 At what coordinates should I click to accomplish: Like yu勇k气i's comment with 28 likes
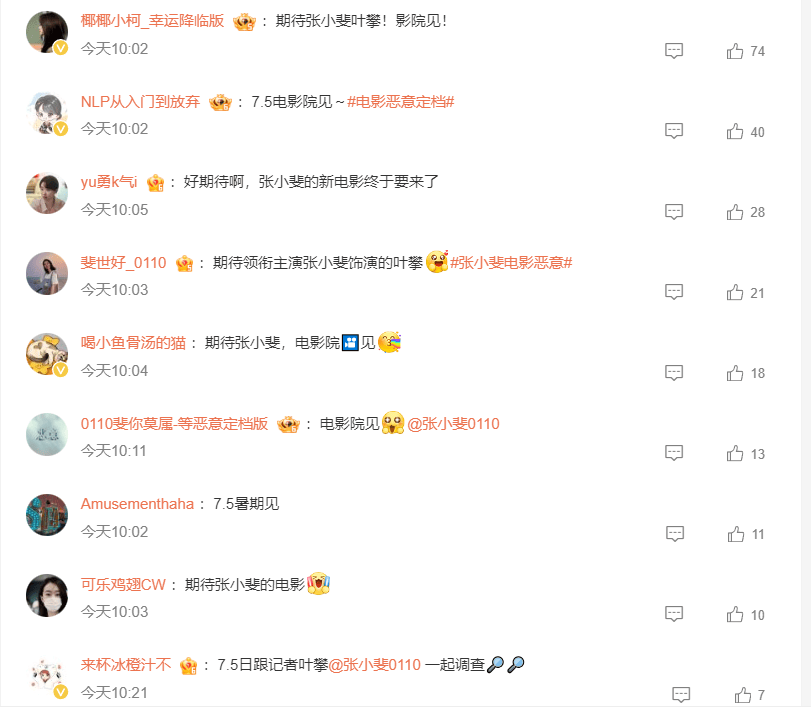pos(734,212)
